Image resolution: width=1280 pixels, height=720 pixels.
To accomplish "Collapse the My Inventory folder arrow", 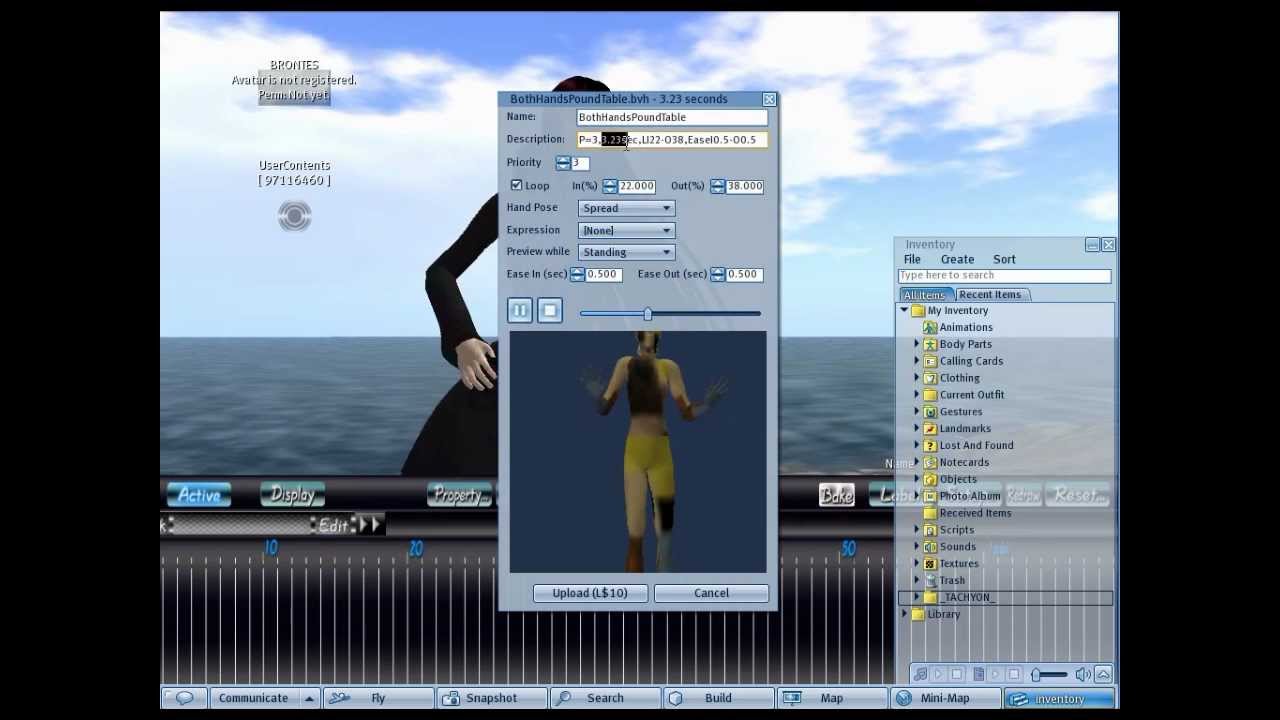I will (x=904, y=311).
